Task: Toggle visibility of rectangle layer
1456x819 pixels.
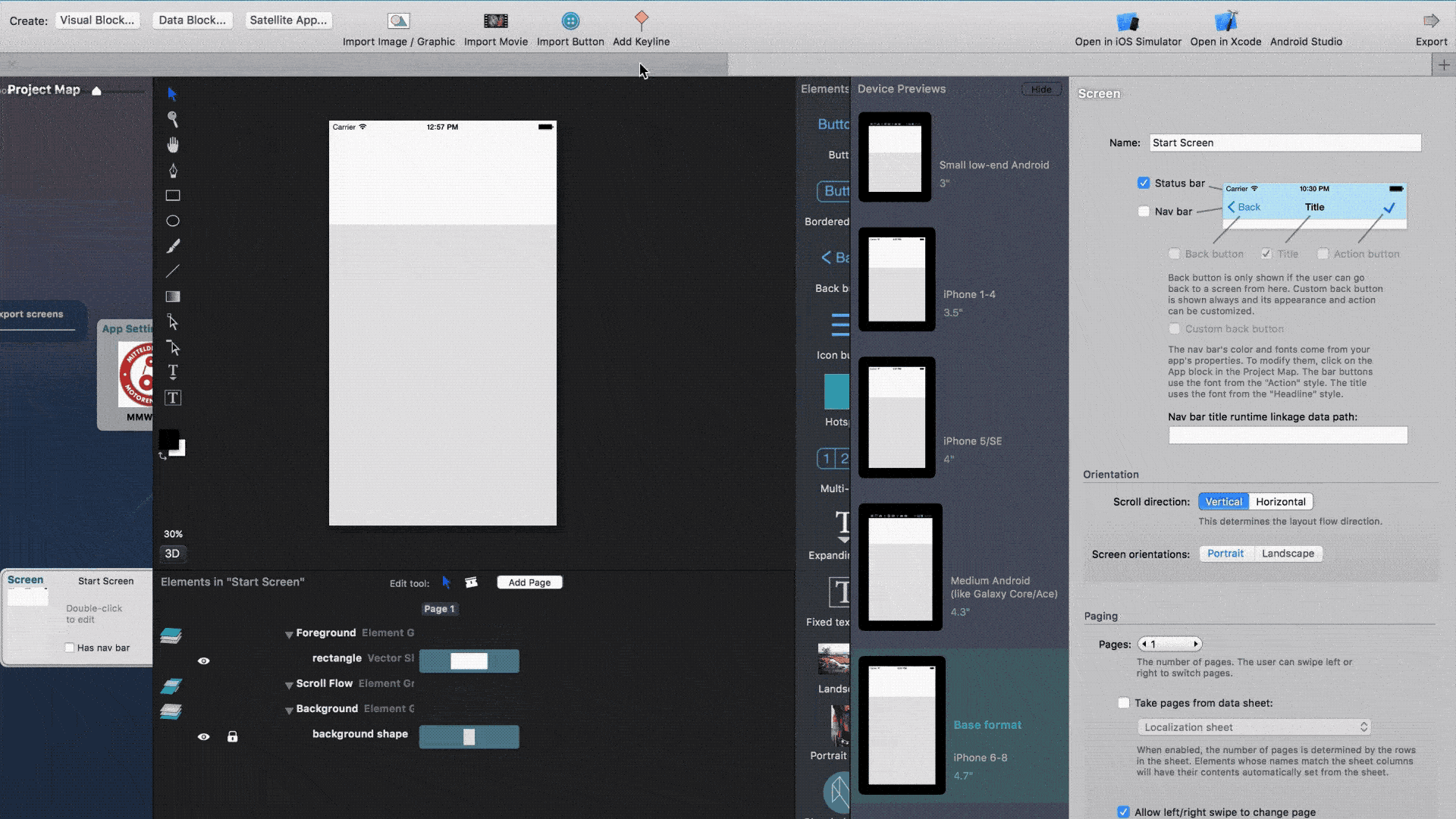Action: [x=205, y=660]
